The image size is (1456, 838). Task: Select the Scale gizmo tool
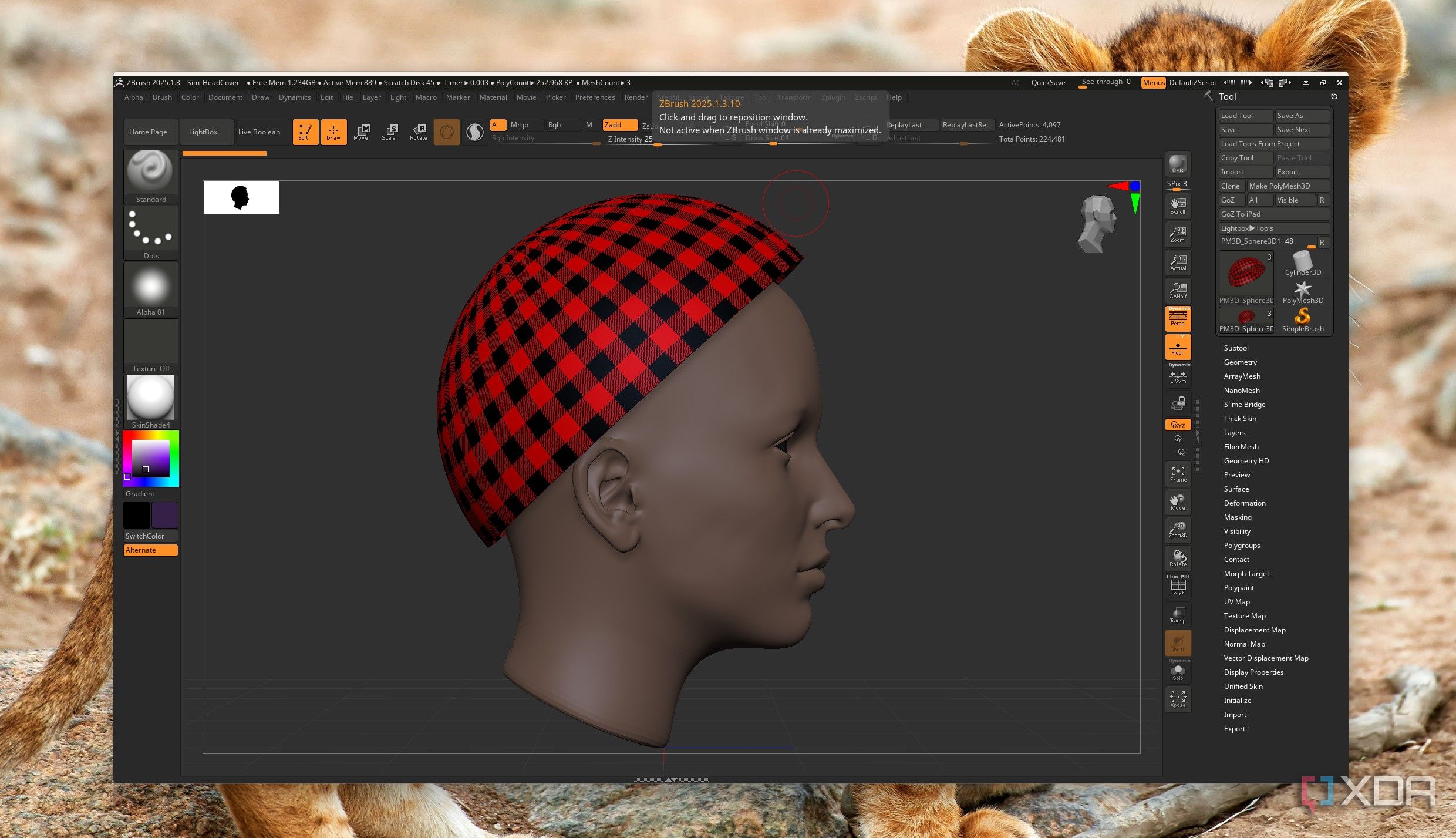click(x=389, y=132)
